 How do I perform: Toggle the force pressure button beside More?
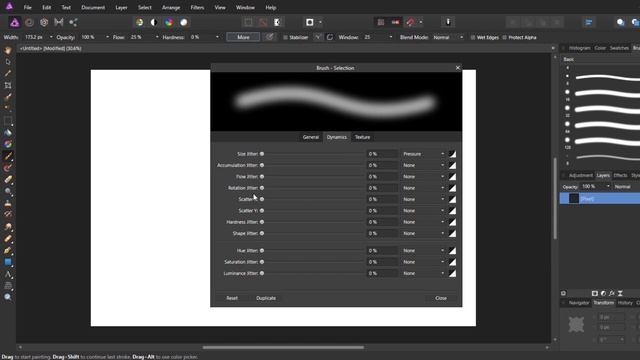[269, 37]
